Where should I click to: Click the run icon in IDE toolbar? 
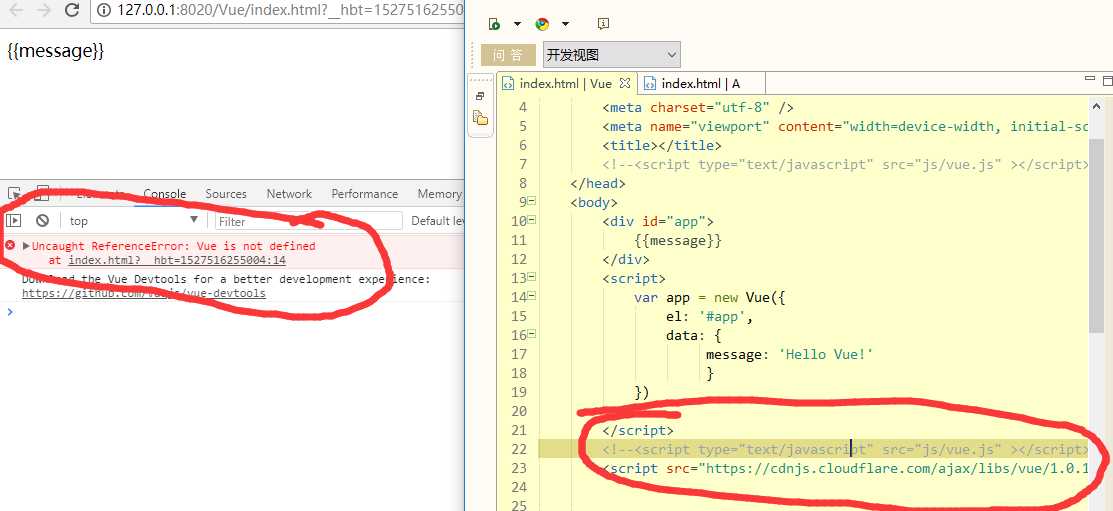click(x=495, y=24)
